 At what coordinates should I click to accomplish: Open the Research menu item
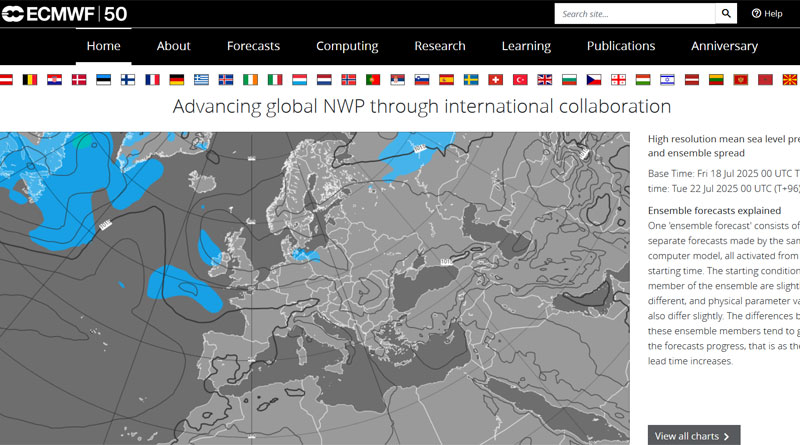coord(440,46)
